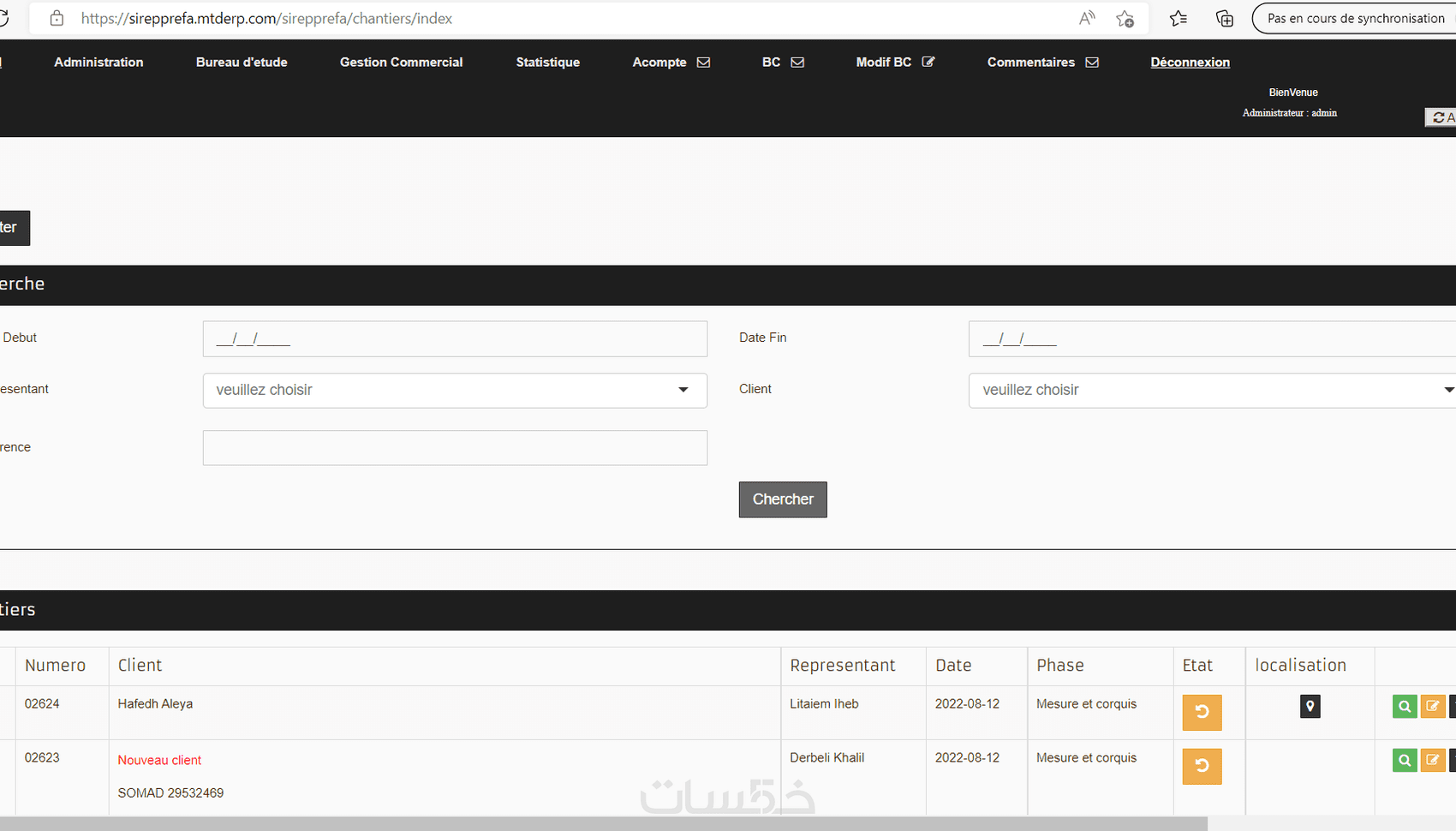Click the Date Debut input field
This screenshot has height=831, width=1456.
(x=455, y=338)
